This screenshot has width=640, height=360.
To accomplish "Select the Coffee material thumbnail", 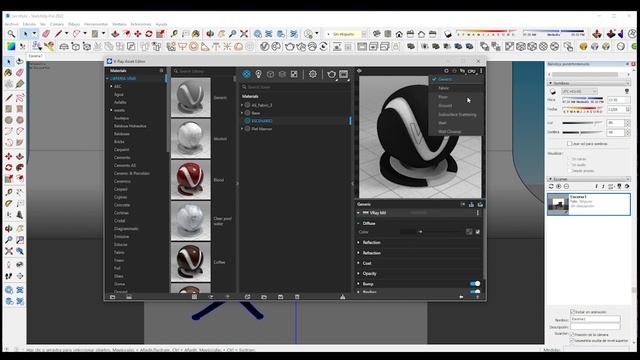I will 191,262.
